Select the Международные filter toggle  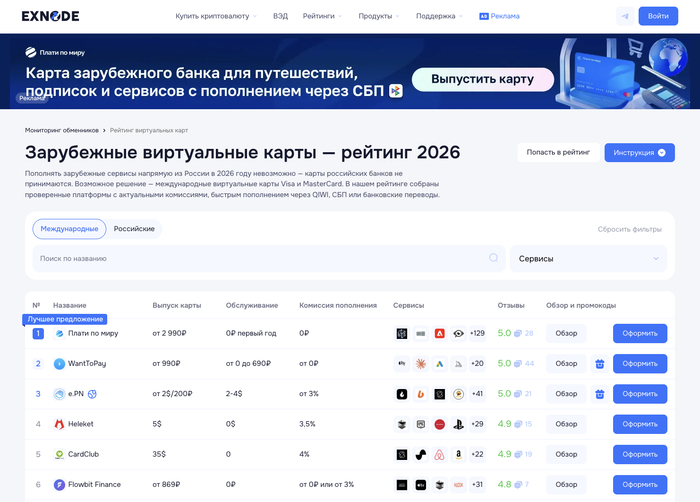pos(69,229)
